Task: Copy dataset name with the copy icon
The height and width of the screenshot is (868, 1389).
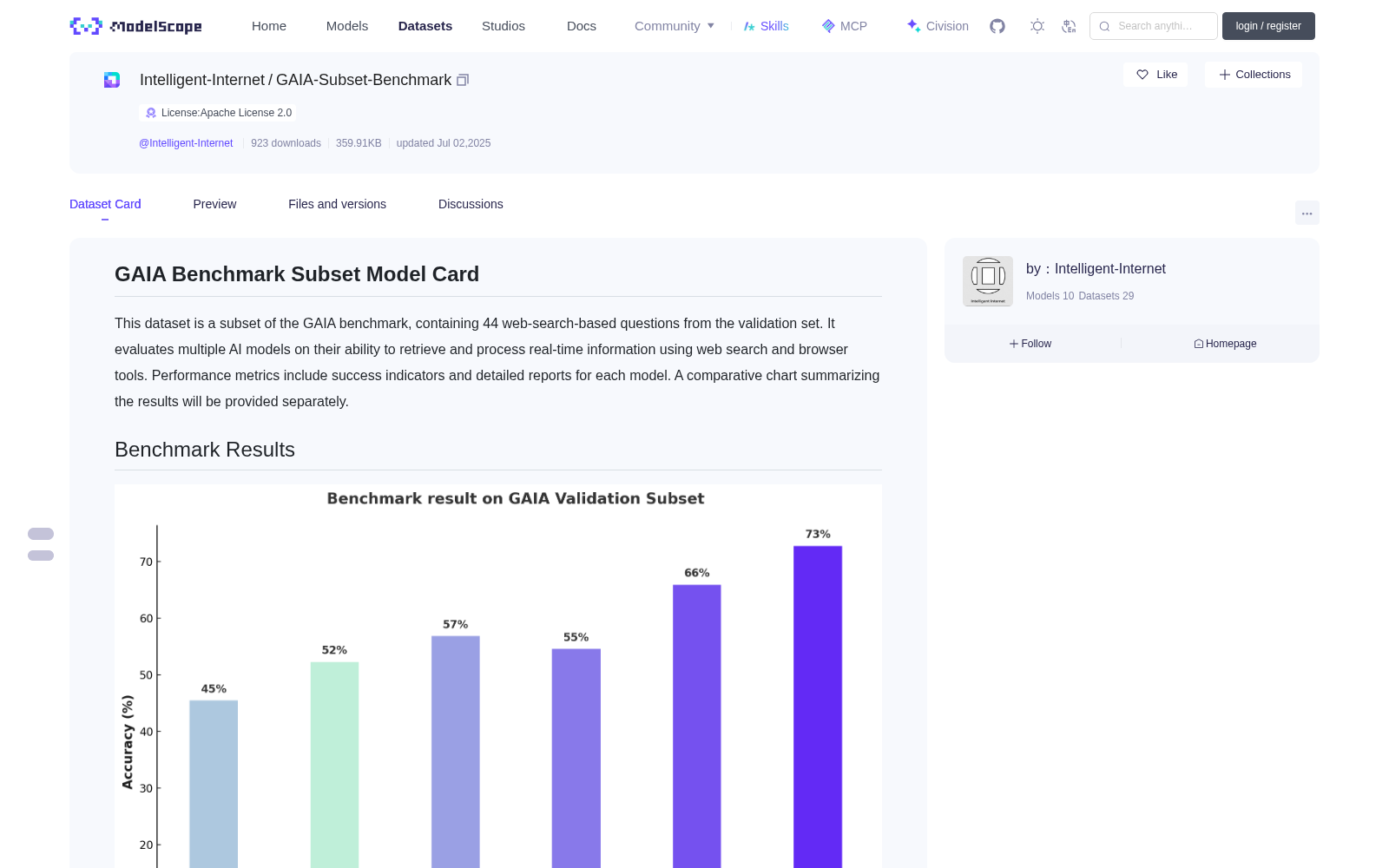Action: (463, 80)
